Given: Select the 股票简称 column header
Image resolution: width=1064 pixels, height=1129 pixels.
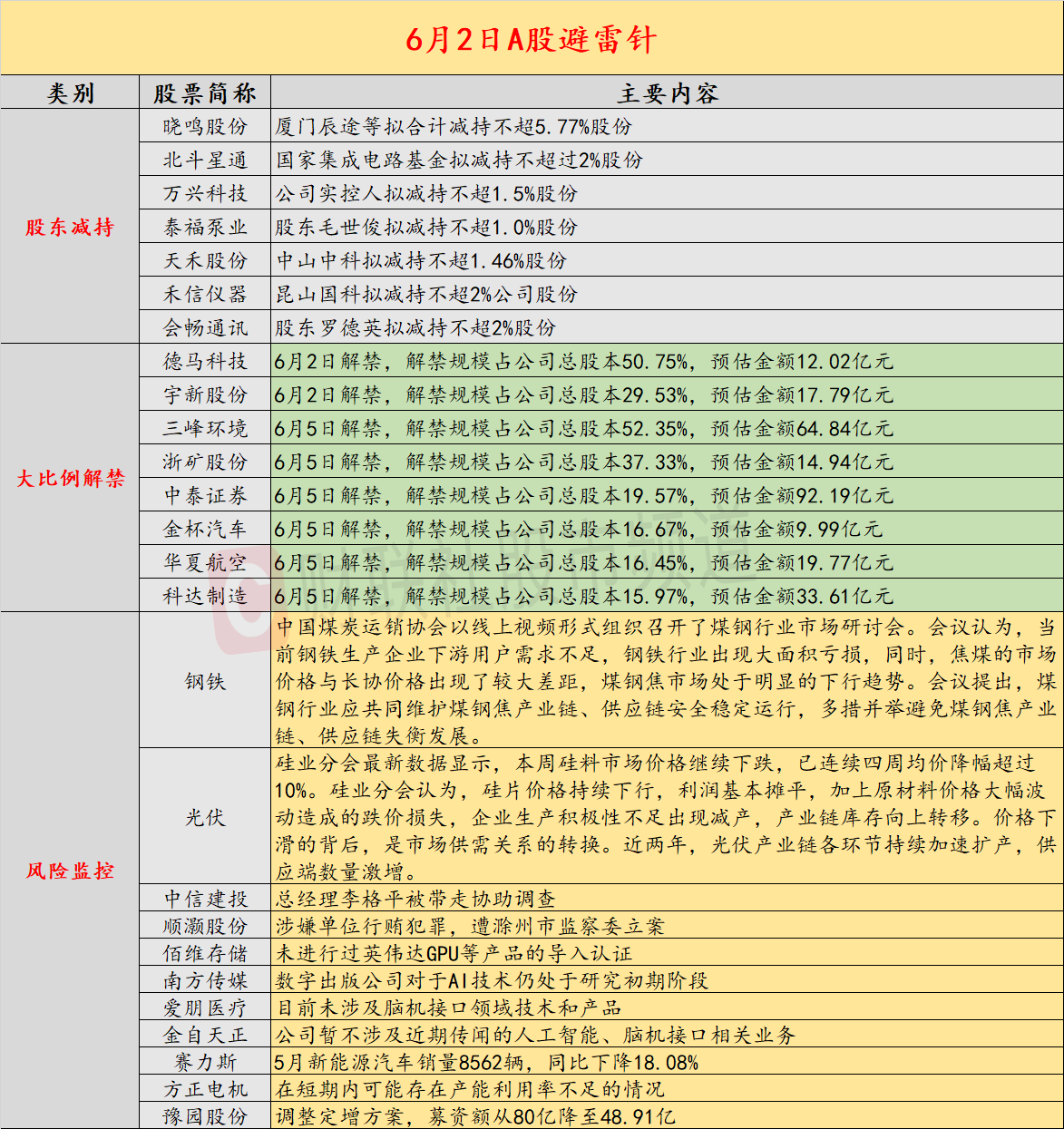Looking at the screenshot, I should [x=205, y=92].
